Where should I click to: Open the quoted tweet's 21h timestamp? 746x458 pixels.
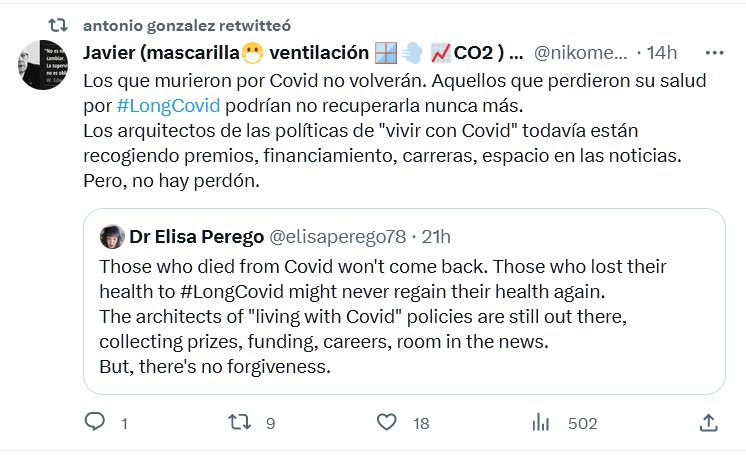[x=435, y=237]
